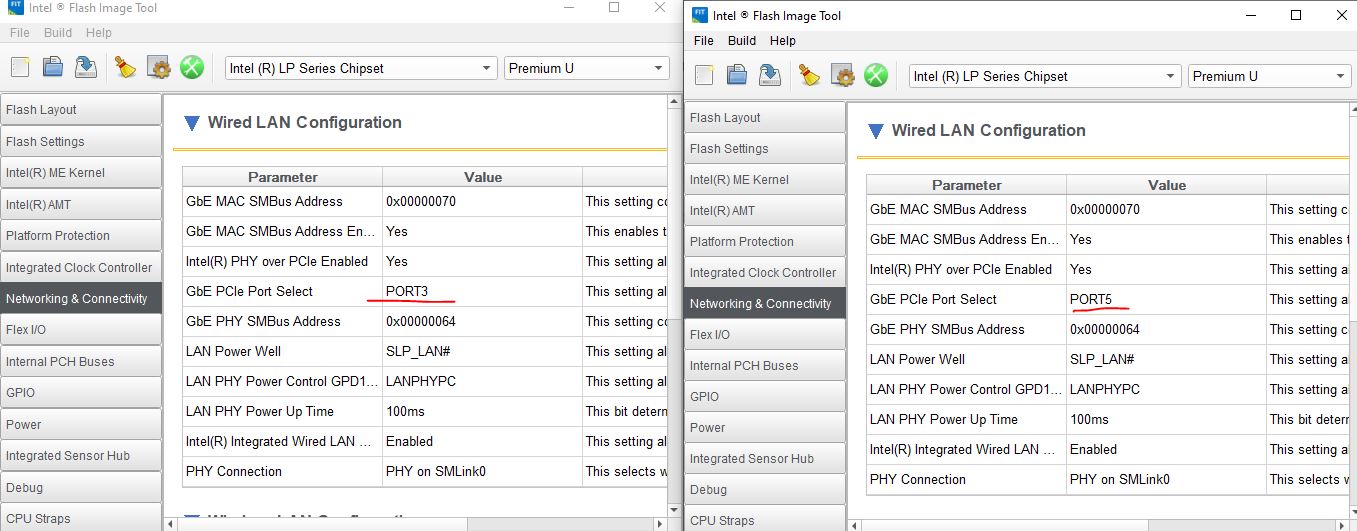1357x531 pixels.
Task: Click PORT3 value in left window
Action: pyautogui.click(x=407, y=291)
